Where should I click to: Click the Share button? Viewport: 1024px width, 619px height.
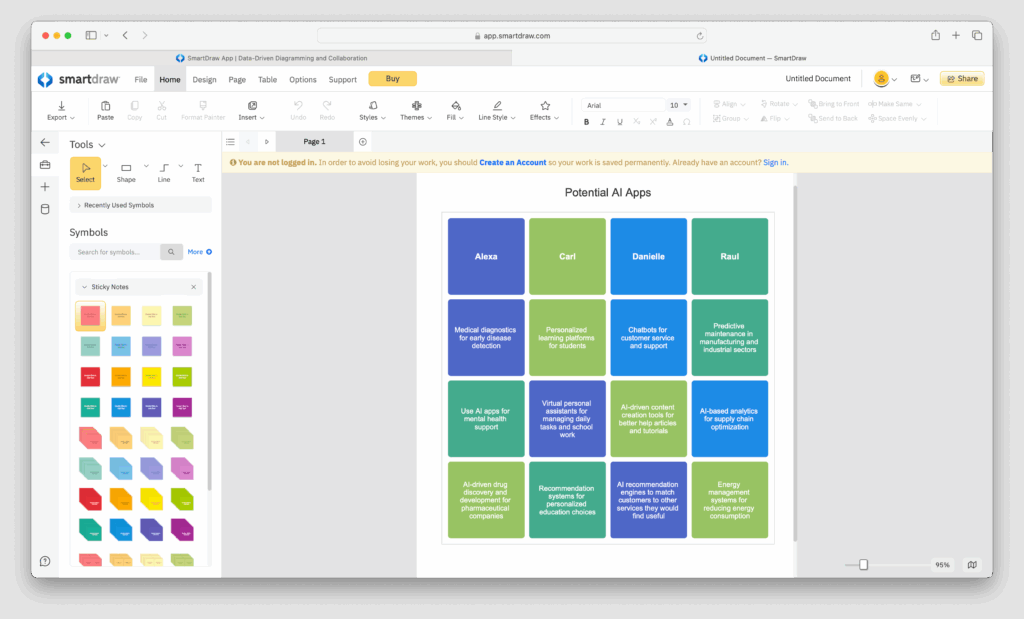pos(961,79)
